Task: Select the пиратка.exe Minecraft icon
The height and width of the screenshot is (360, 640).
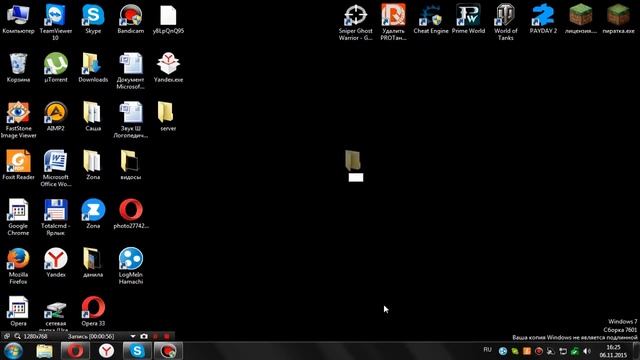Action: coord(618,19)
